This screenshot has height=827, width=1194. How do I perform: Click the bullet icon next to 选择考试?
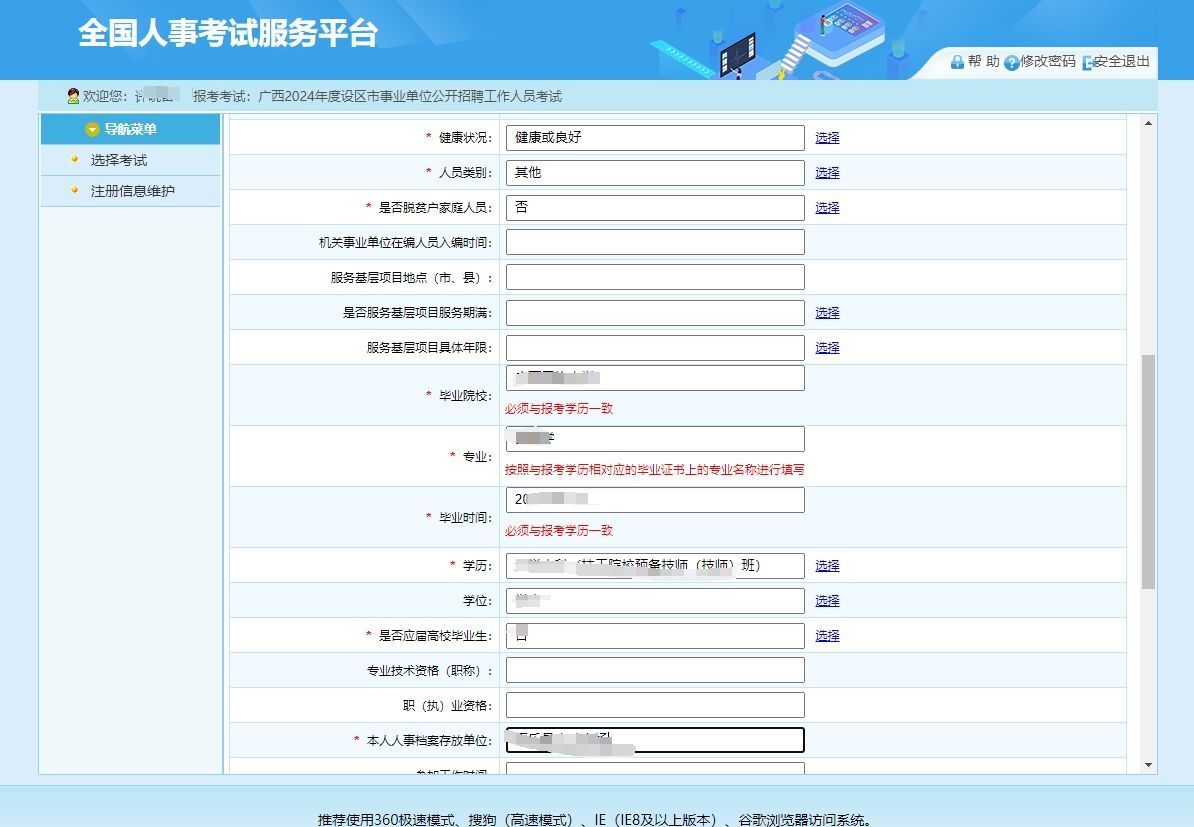pyautogui.click(x=74, y=159)
